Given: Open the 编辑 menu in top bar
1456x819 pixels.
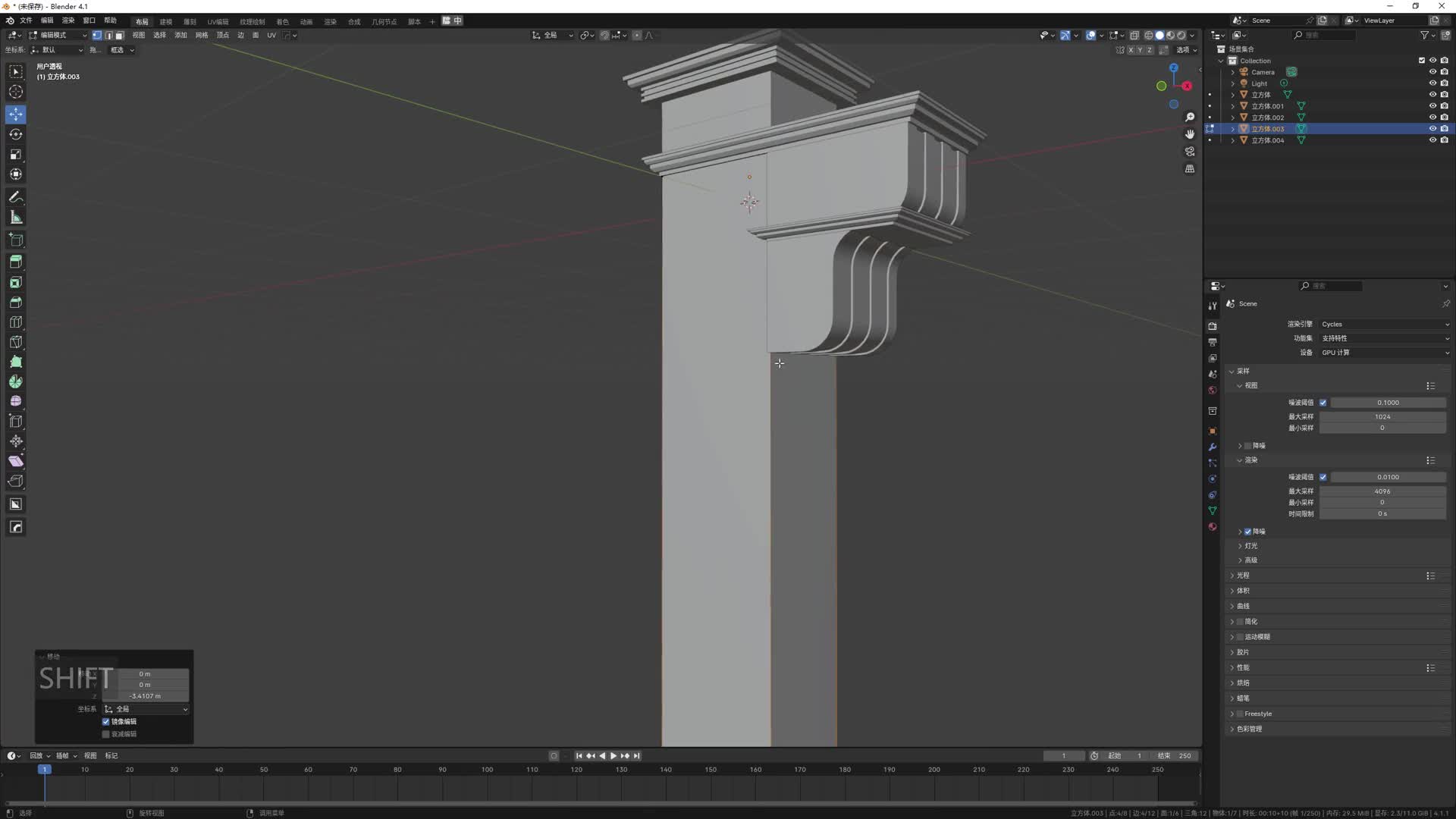Looking at the screenshot, I should click(x=47, y=20).
